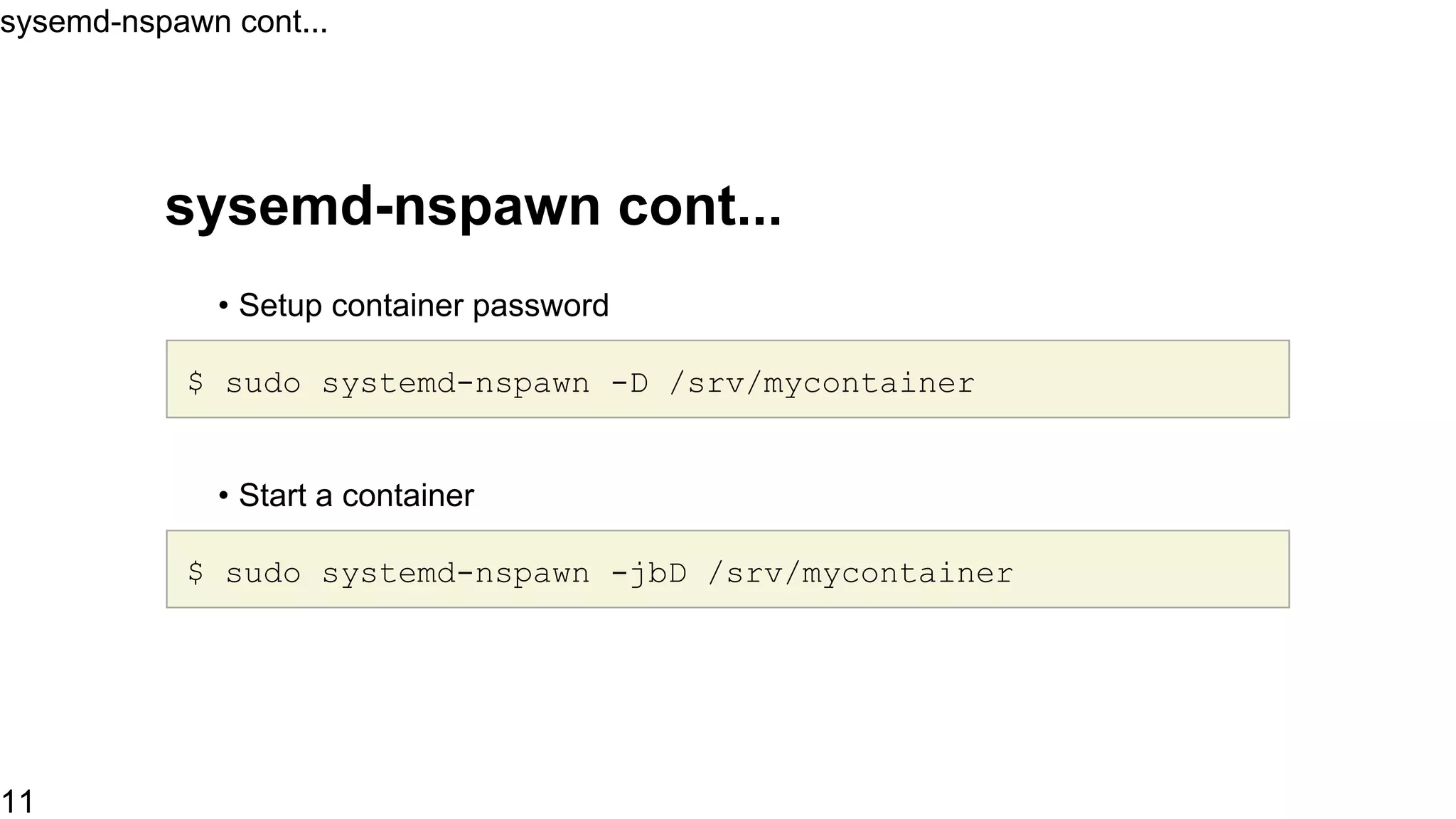Click the dollar prompt in the second code box

(196, 573)
